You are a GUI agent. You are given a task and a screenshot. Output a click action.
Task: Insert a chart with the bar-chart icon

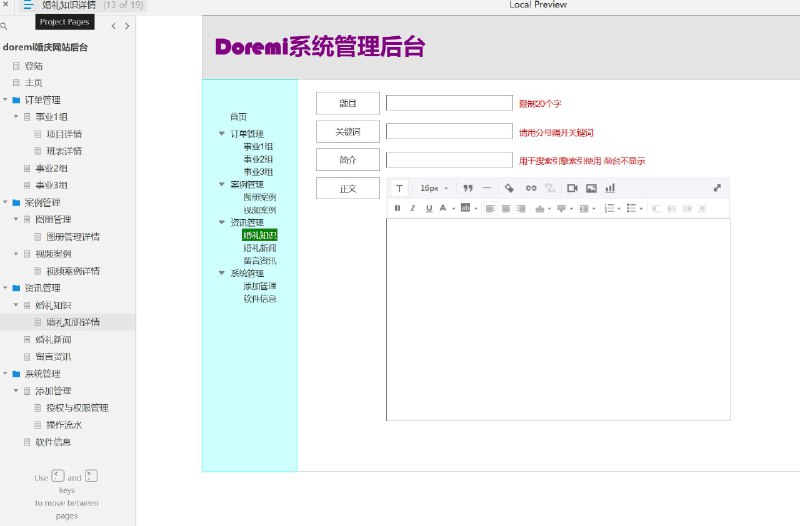click(x=610, y=188)
